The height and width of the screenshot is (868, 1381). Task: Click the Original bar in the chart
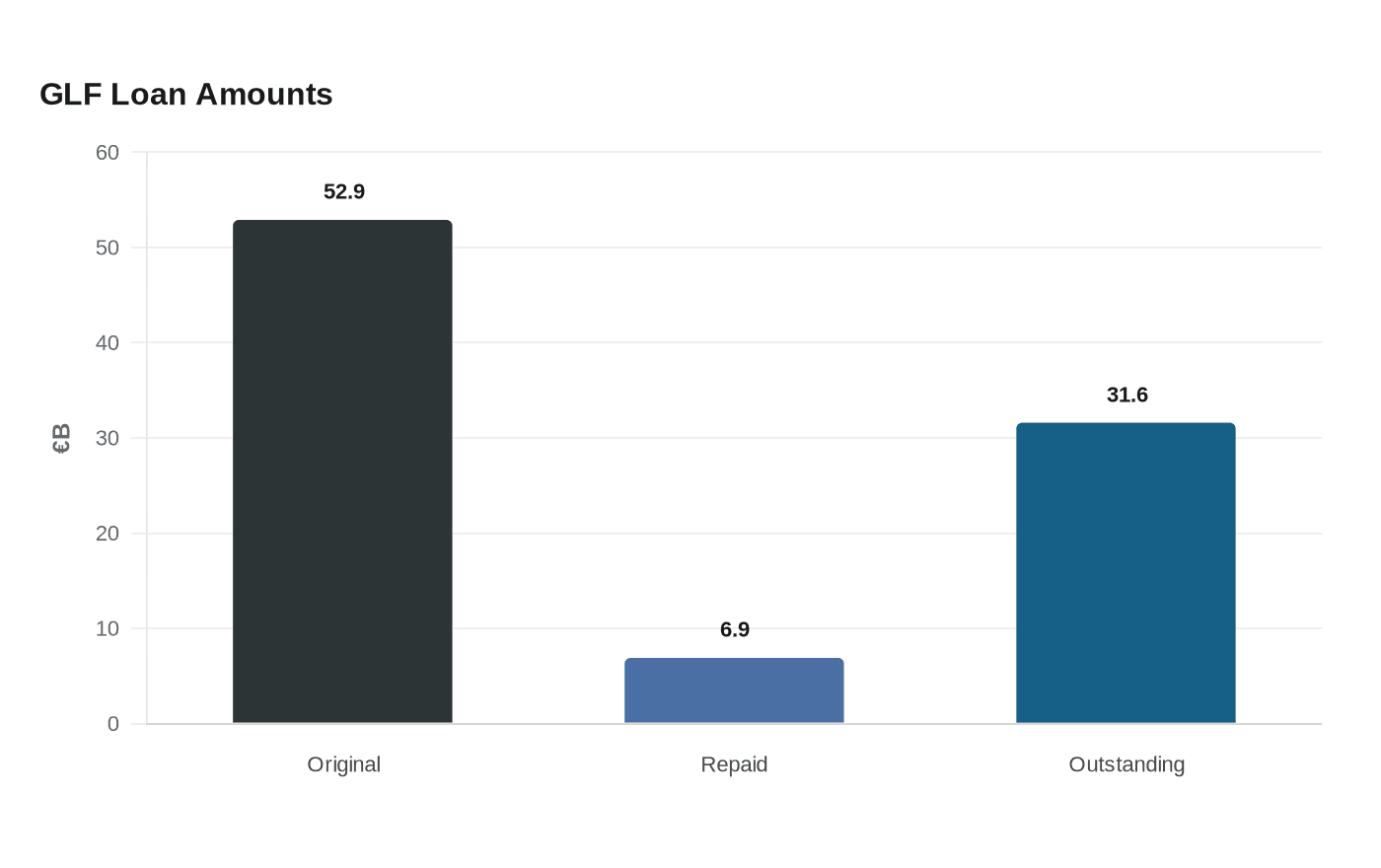pyautogui.click(x=342, y=471)
